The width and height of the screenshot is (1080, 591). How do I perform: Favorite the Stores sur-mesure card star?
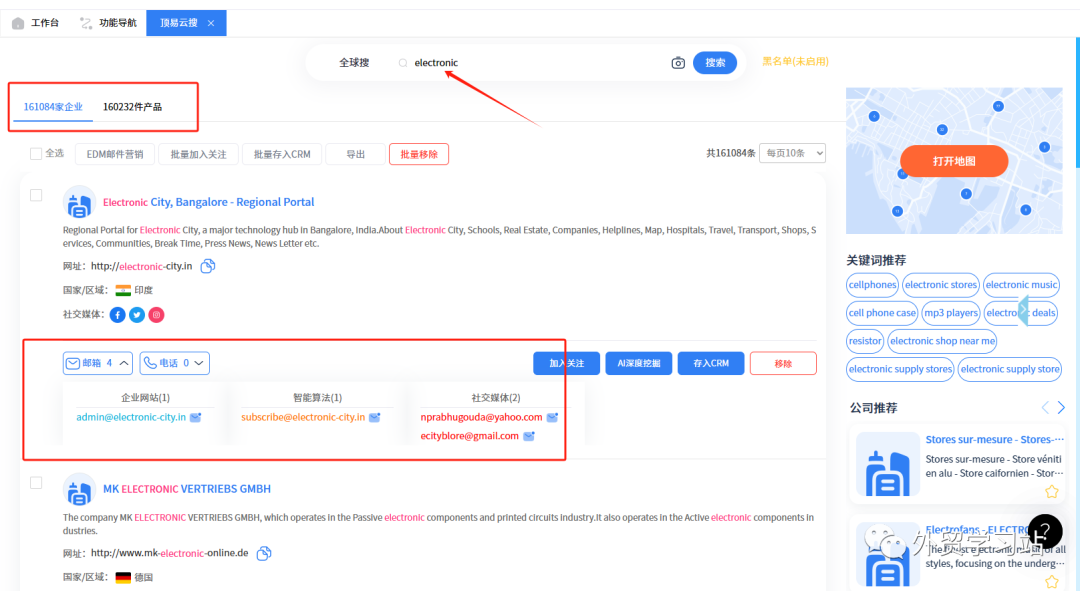pyautogui.click(x=1052, y=492)
